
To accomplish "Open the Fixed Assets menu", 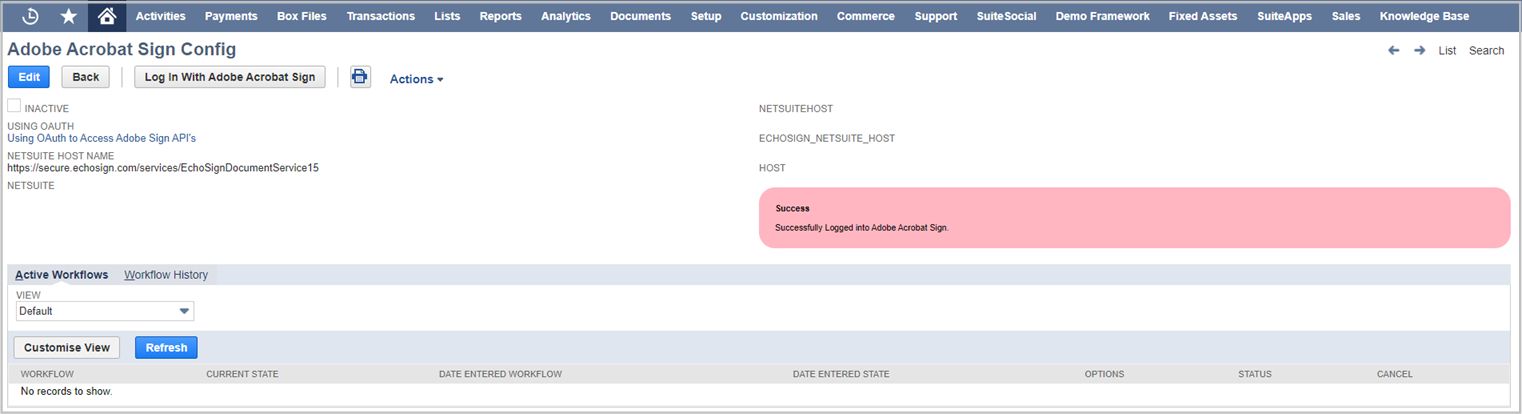I will pos(1203,16).
